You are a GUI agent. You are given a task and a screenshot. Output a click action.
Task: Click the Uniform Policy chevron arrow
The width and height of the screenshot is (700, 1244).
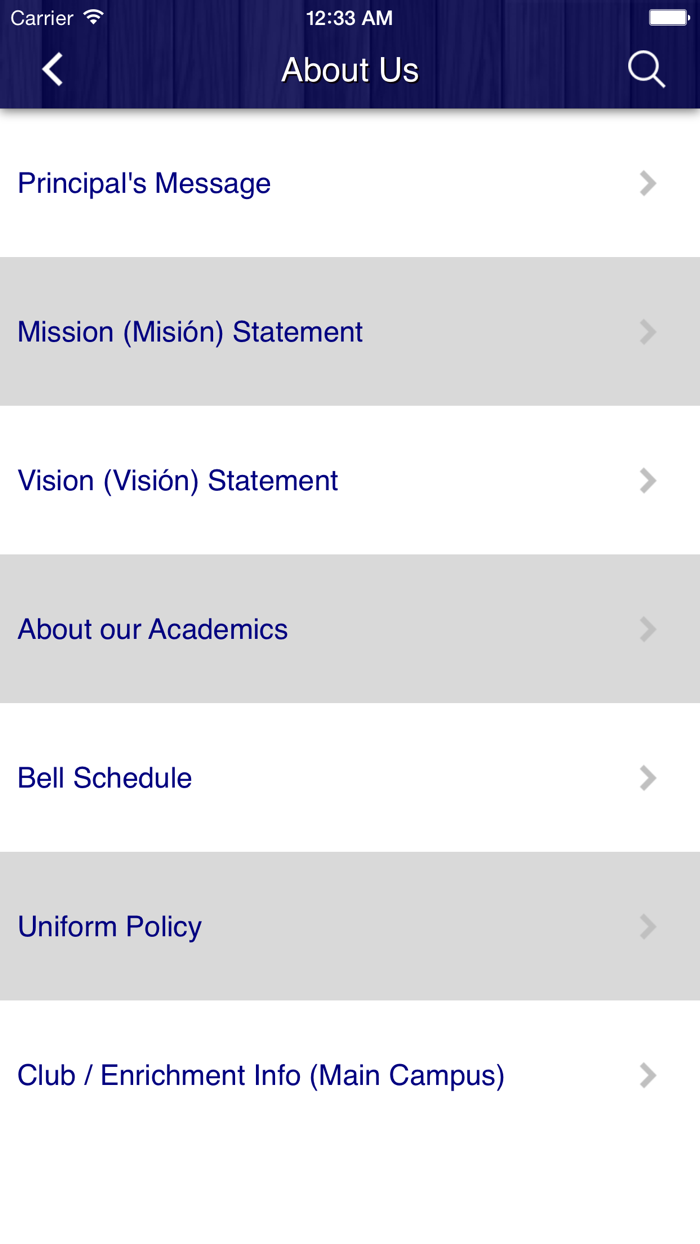click(648, 927)
